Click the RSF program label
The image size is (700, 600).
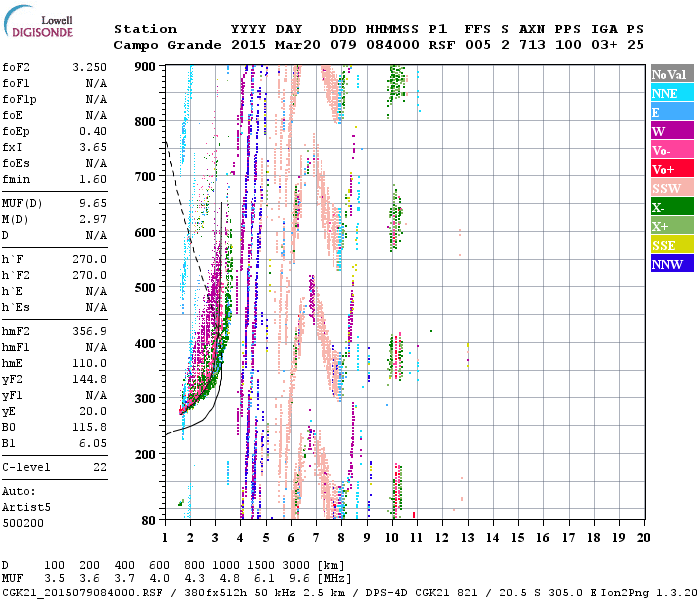442,45
